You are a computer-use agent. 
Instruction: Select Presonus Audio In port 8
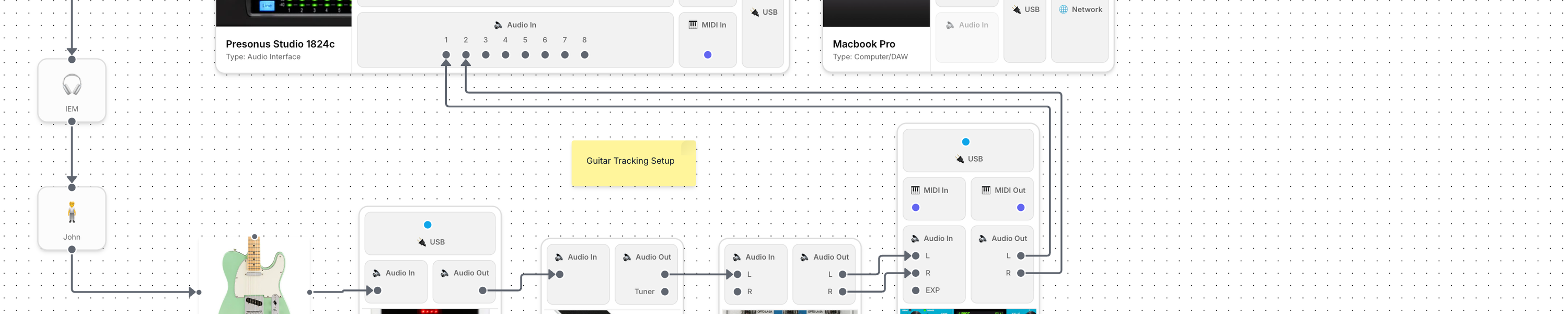coord(584,55)
